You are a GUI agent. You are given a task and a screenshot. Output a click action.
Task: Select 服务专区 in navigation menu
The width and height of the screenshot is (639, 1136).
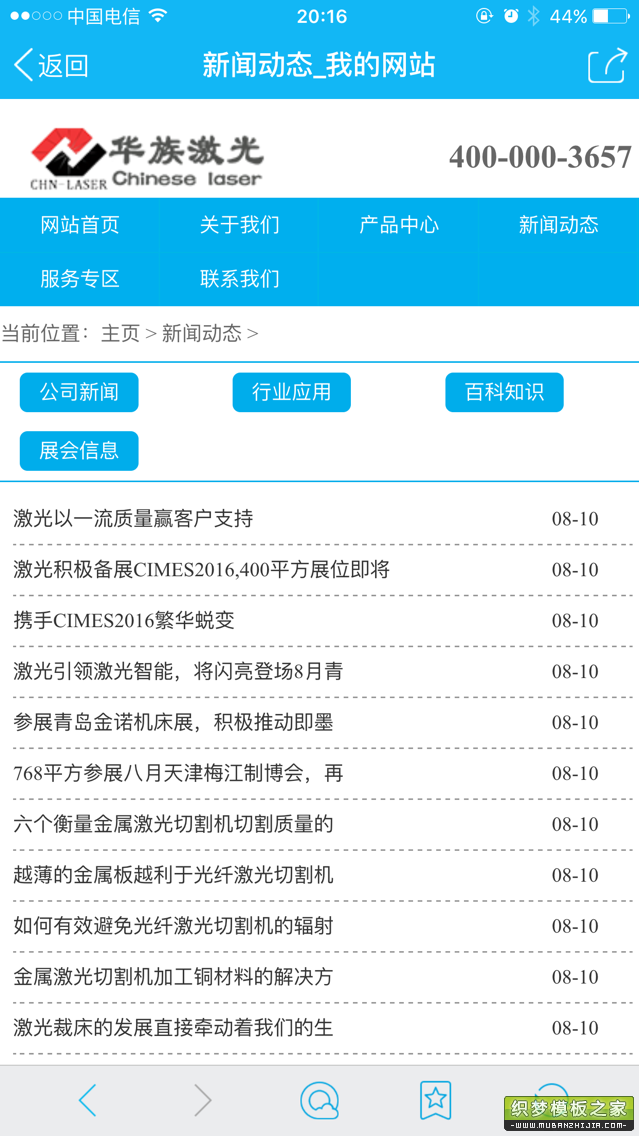click(x=80, y=279)
